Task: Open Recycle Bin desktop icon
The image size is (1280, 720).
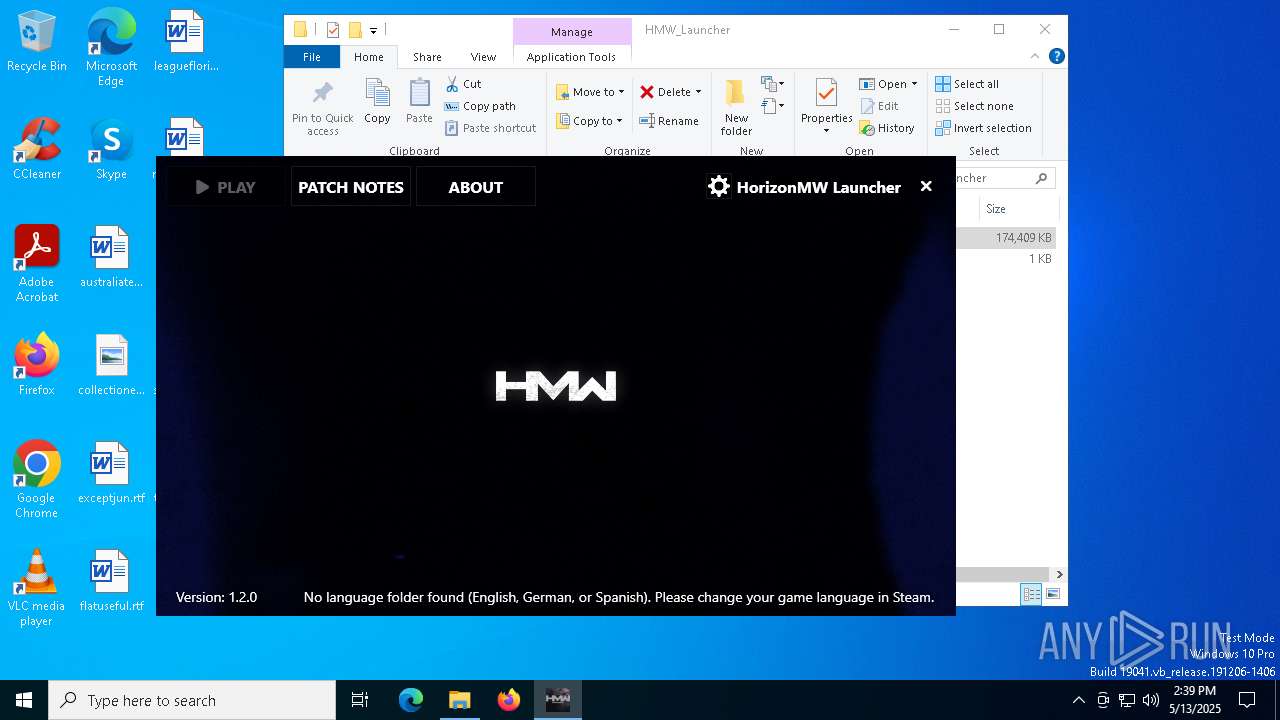Action: pyautogui.click(x=37, y=42)
